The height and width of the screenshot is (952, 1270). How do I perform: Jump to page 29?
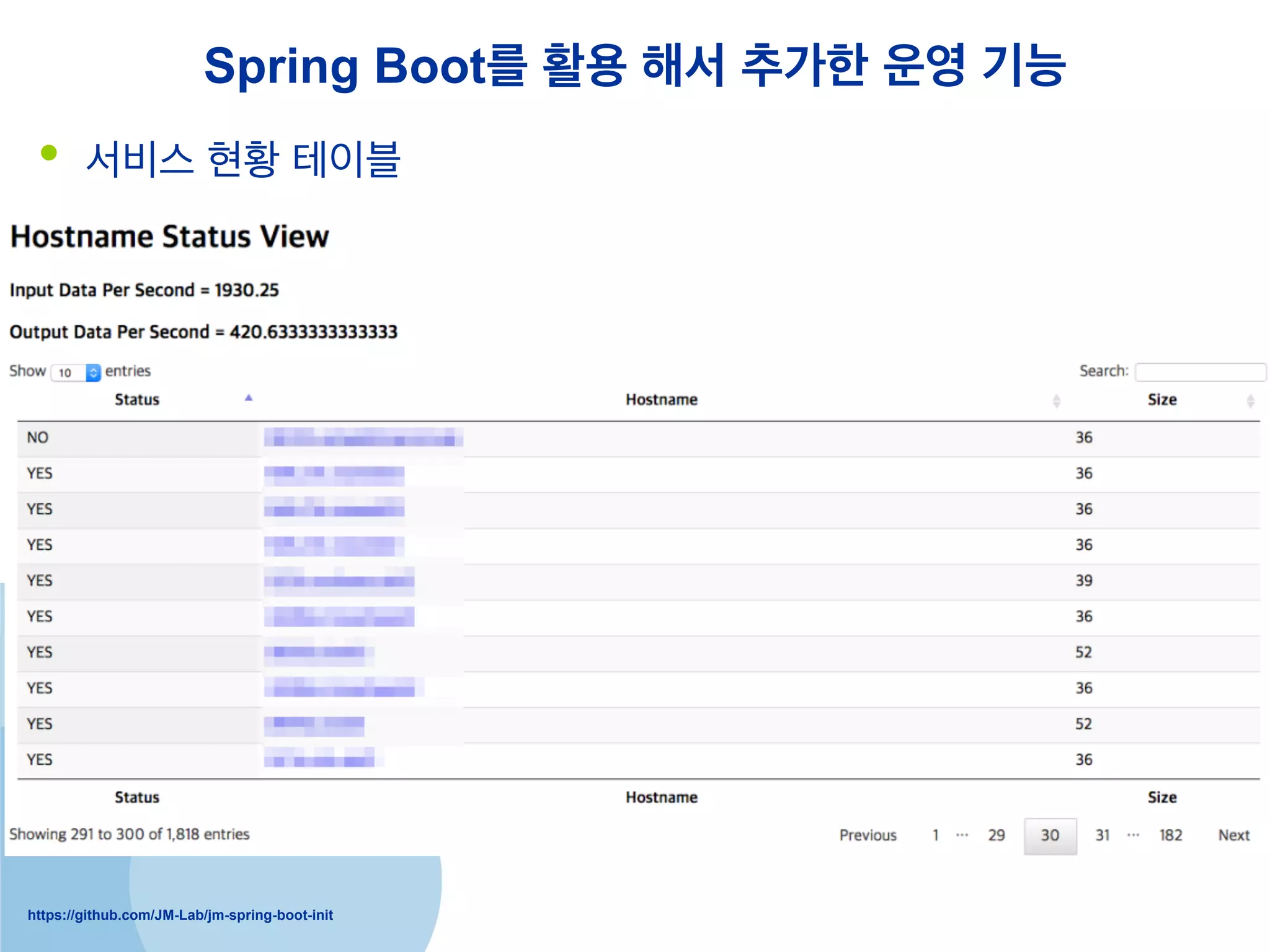pyautogui.click(x=996, y=835)
